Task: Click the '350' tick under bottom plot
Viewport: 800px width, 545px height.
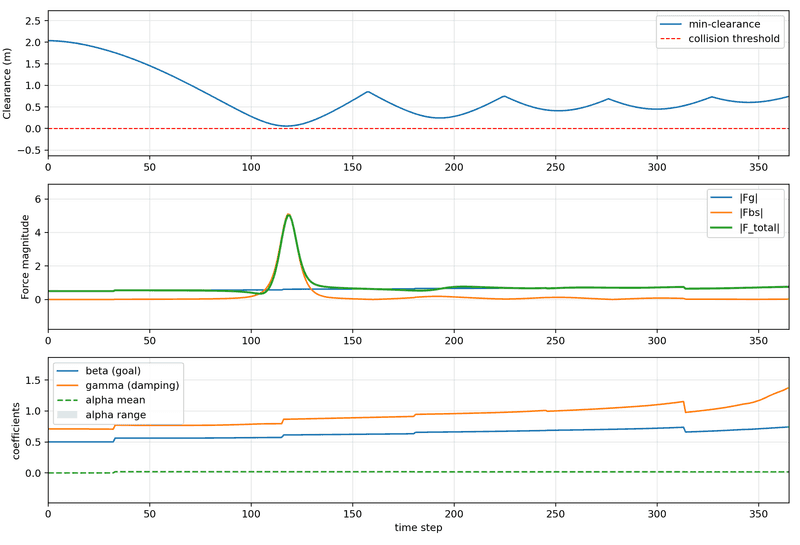Action: tap(759, 513)
